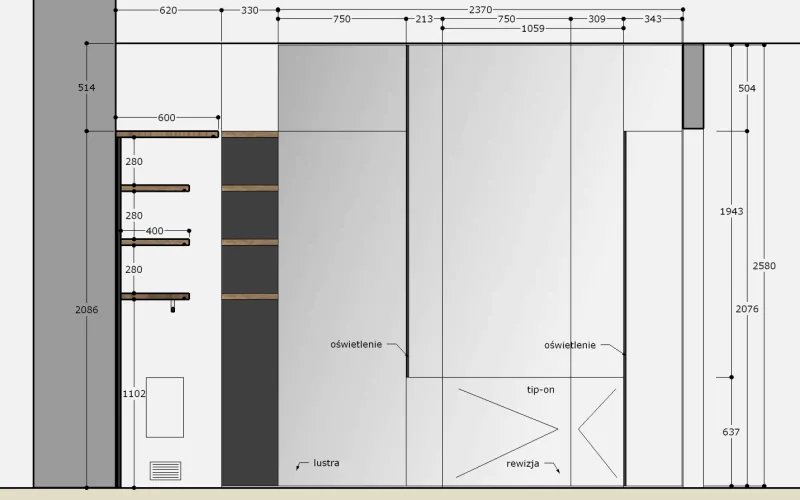Screen dimensions: 800x500
Task: Select the 330 dimension value
Action: click(x=249, y=10)
